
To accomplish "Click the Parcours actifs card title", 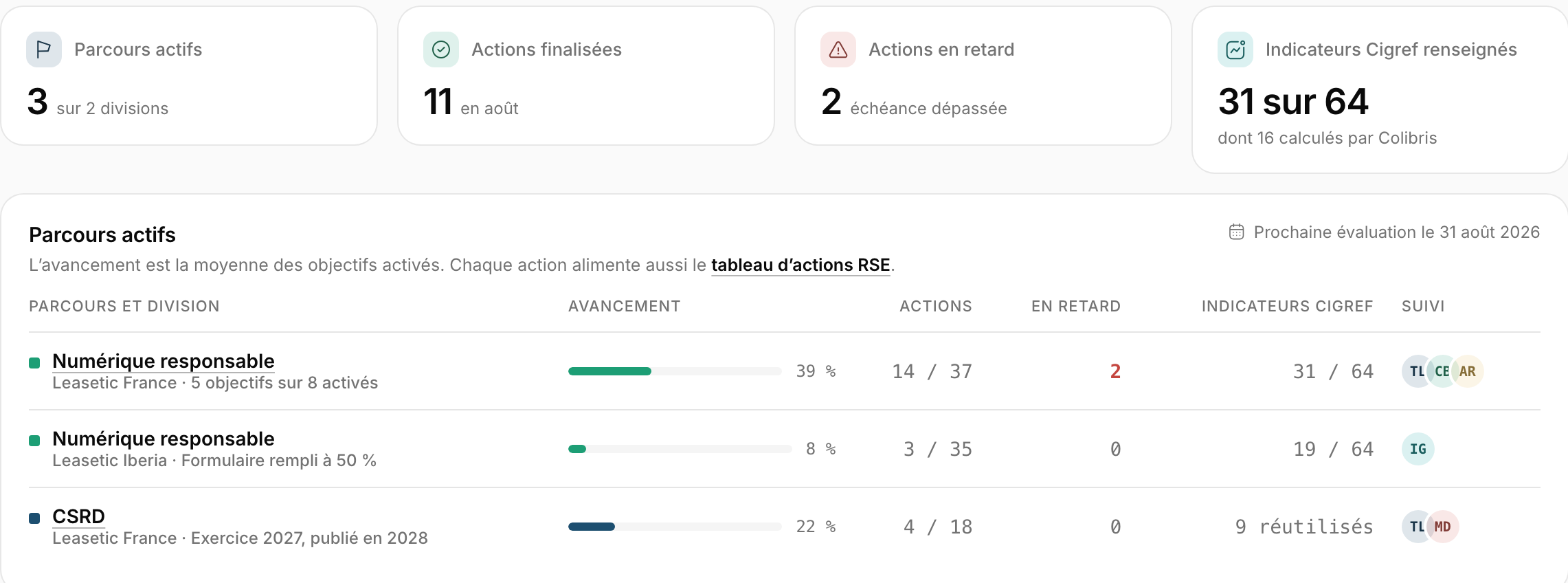I will (138, 49).
